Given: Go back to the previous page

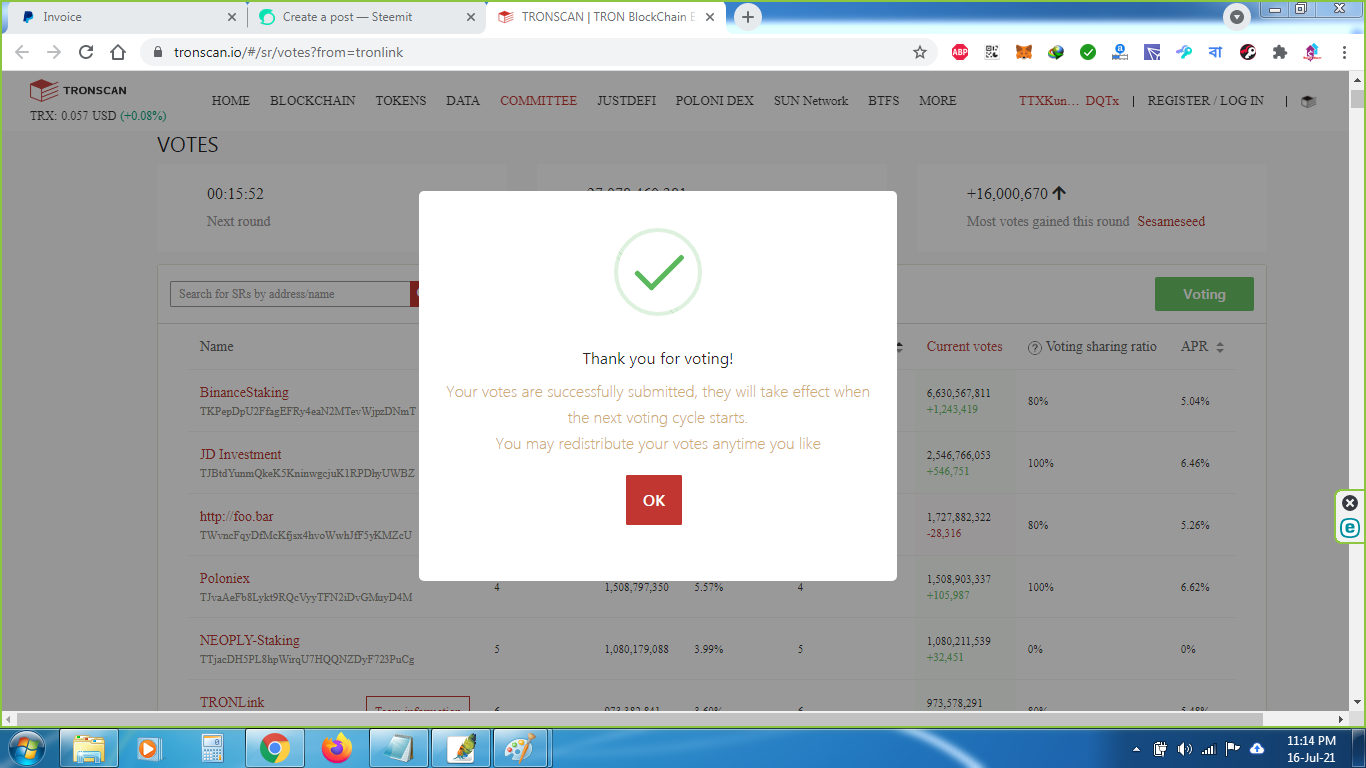Looking at the screenshot, I should 22,52.
